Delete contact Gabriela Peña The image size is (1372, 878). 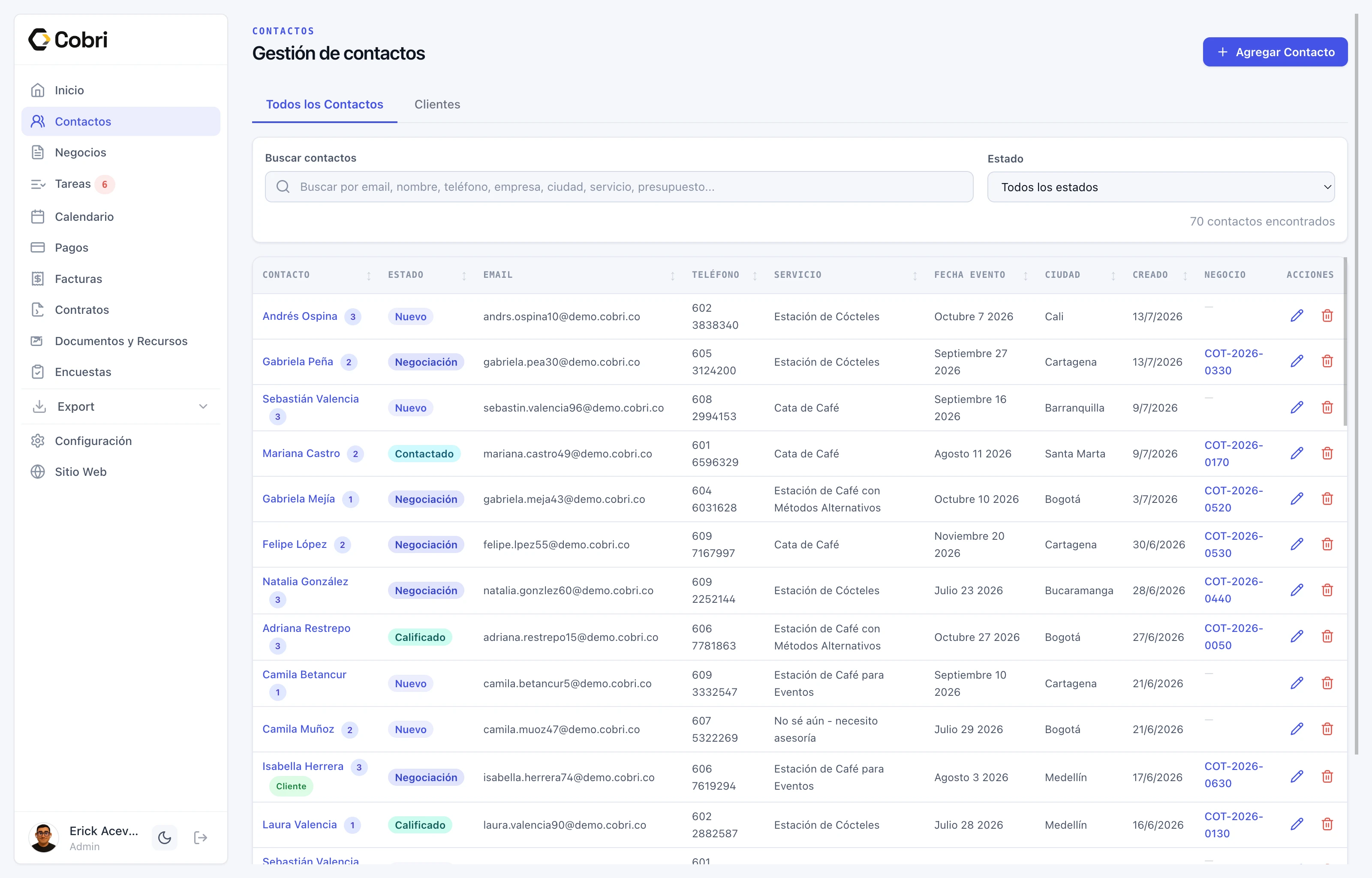click(x=1327, y=361)
